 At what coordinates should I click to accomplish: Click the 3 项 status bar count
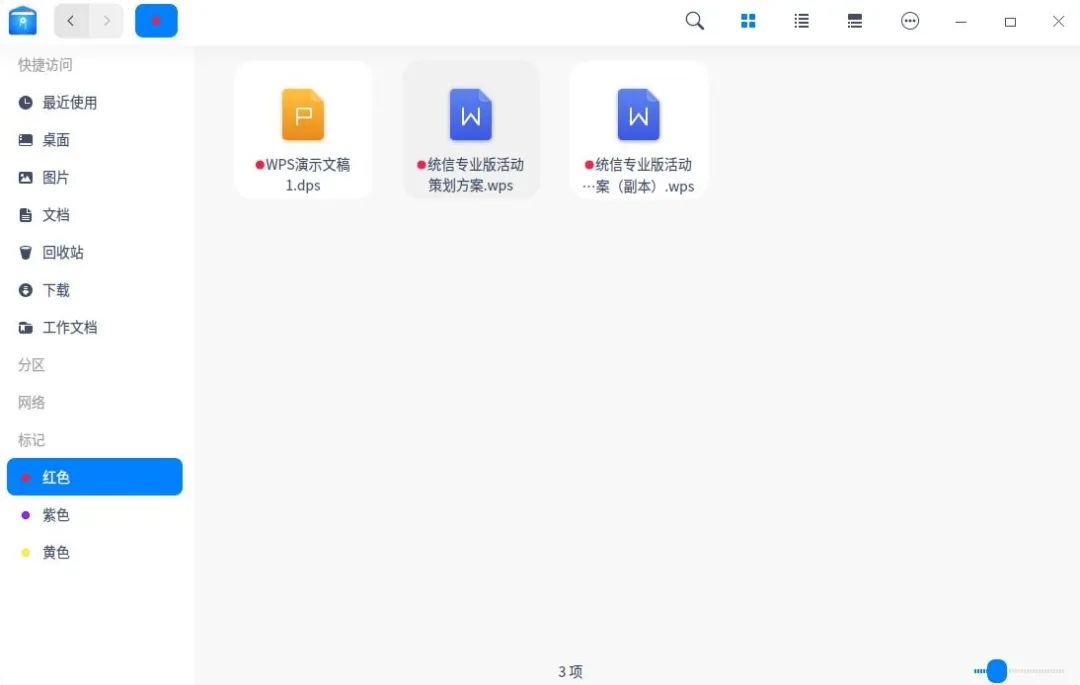[x=570, y=671]
